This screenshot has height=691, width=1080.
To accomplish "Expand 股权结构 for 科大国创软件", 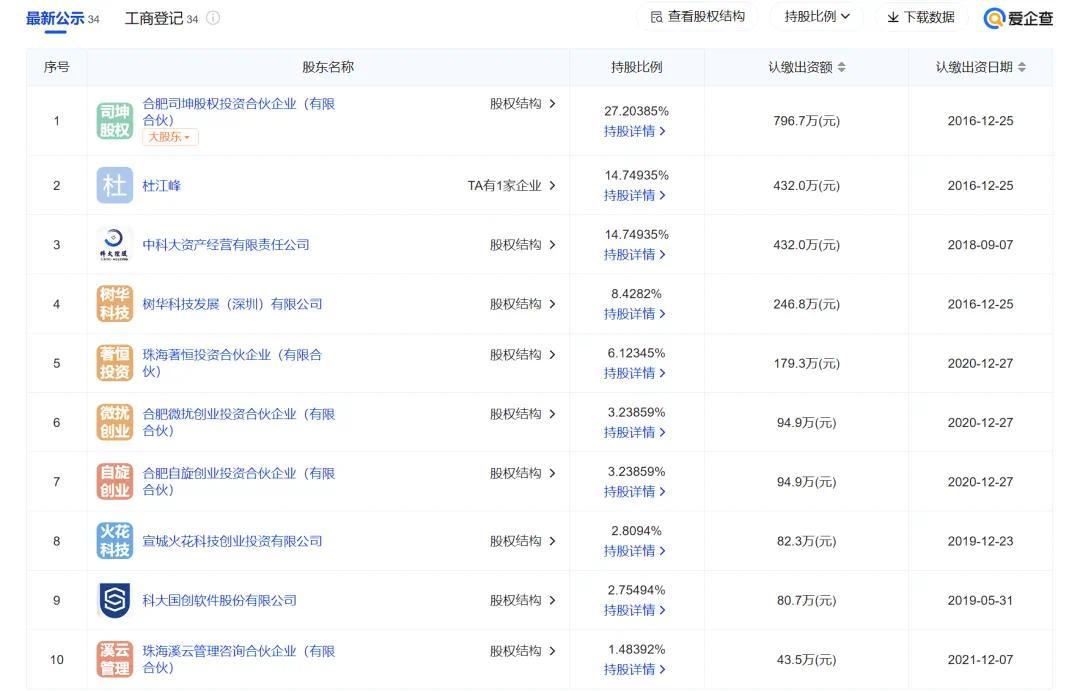I will pyautogui.click(x=523, y=600).
